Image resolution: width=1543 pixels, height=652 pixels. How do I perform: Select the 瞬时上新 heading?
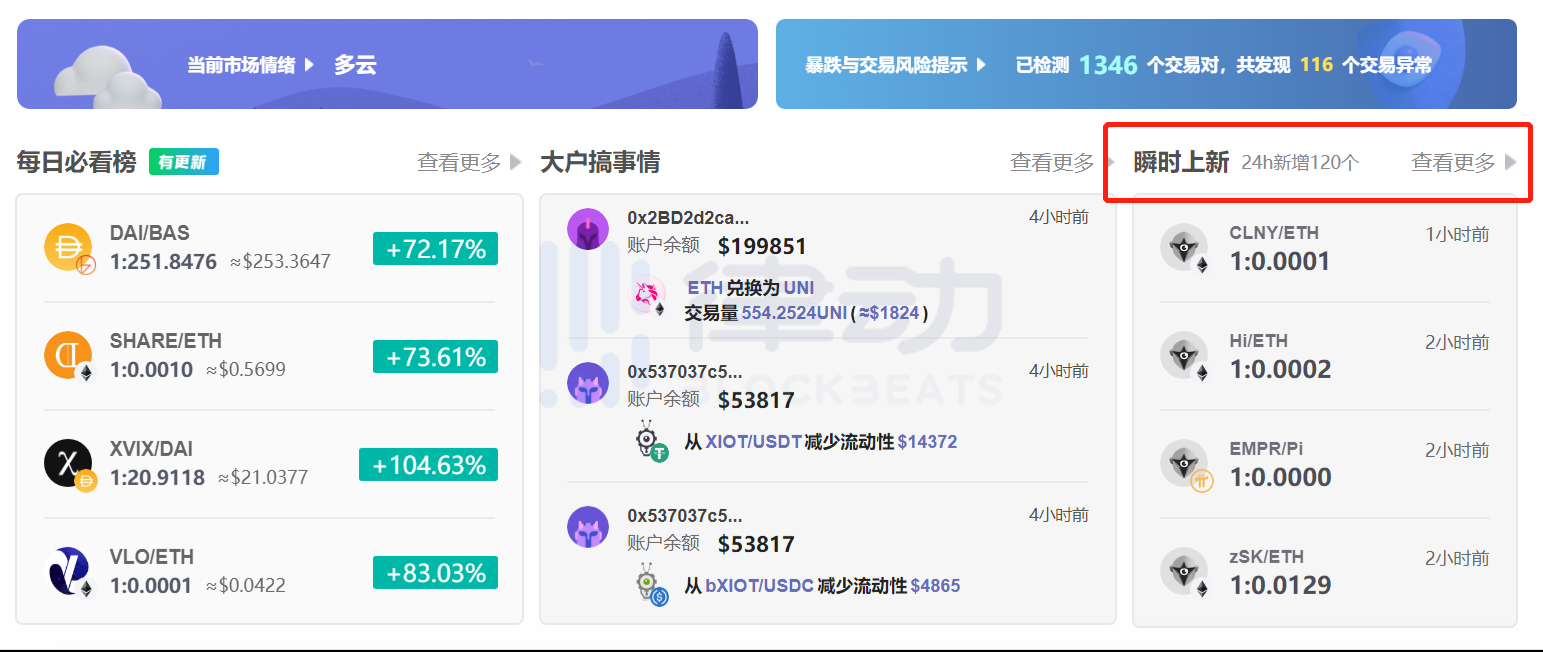1181,162
